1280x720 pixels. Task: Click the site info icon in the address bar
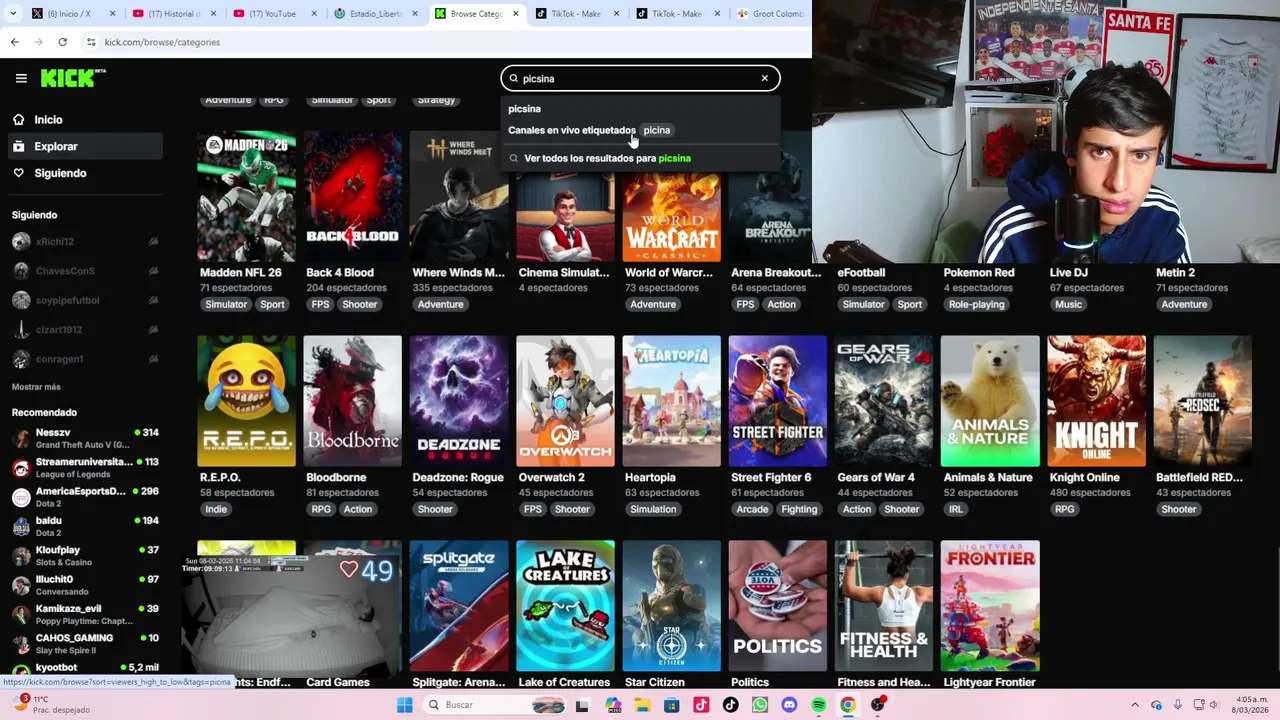(91, 42)
